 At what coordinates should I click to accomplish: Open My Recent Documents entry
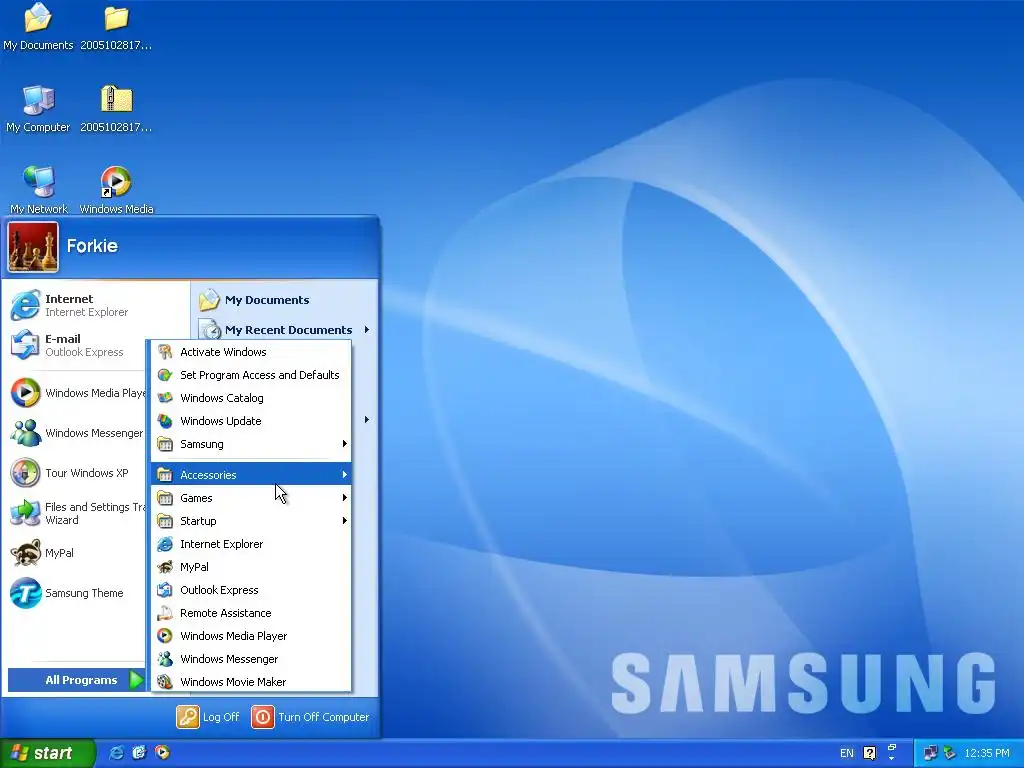(285, 329)
